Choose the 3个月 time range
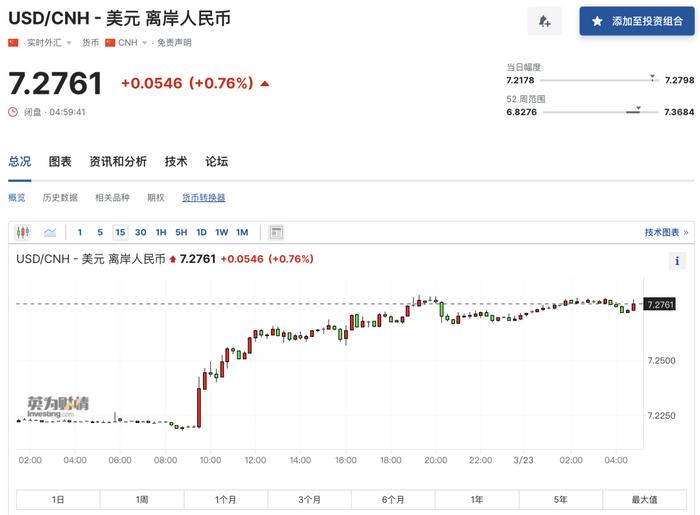Screen dimensions: 700x515 pyautogui.click(x=309, y=499)
